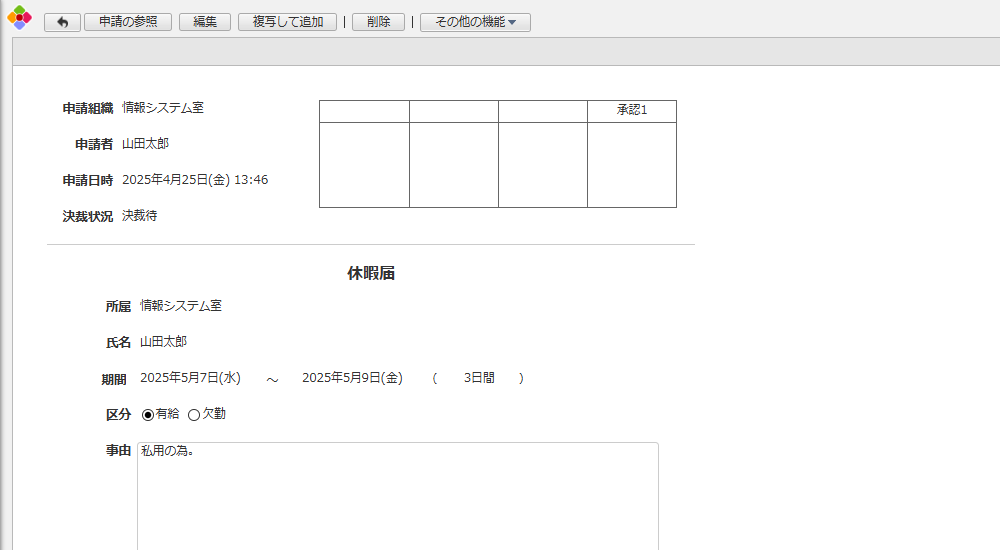Image resolution: width=1000 pixels, height=550 pixels.
Task: Select the 有給 radio button
Action: [148, 415]
